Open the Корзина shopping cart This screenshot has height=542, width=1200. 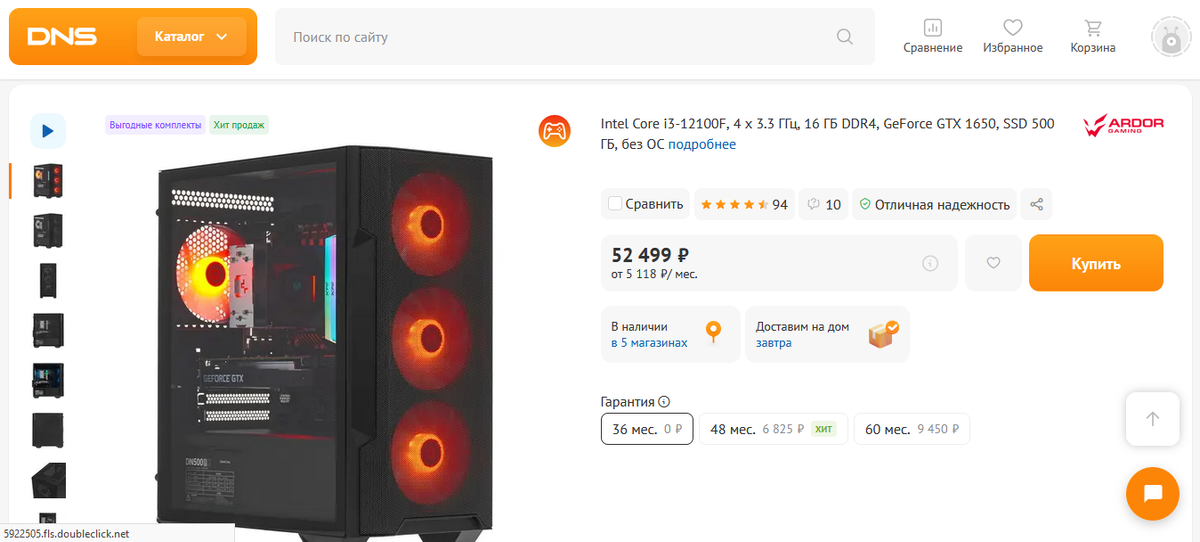(1092, 28)
